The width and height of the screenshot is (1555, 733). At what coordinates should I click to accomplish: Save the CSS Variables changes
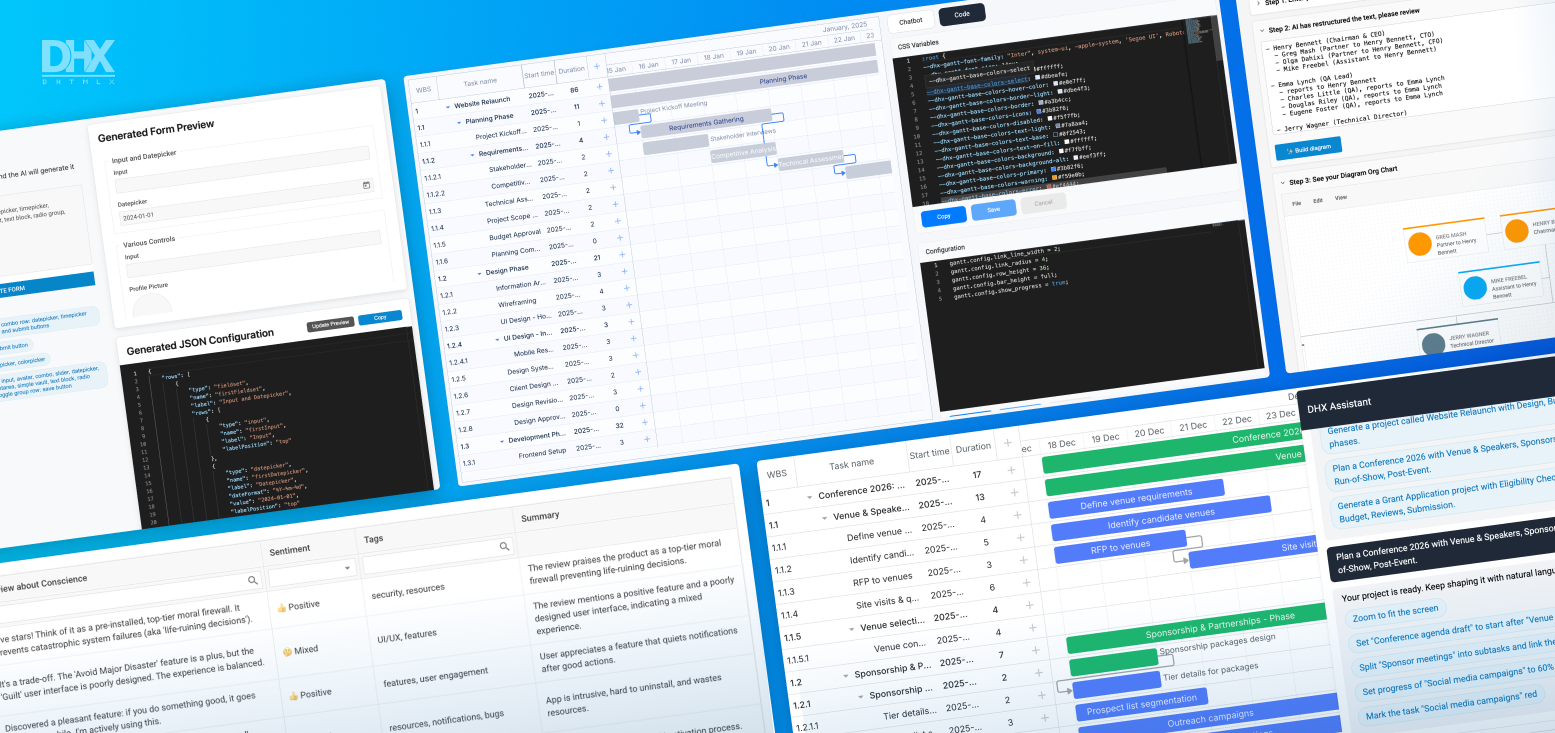pos(994,208)
